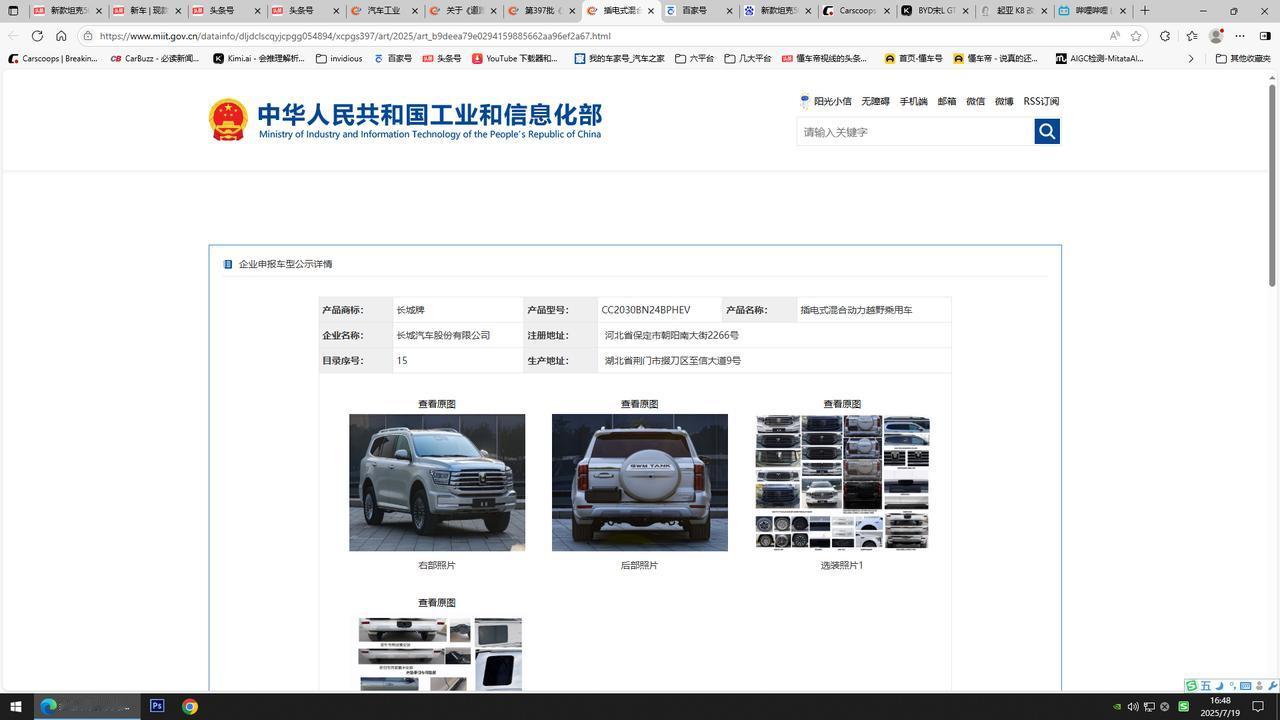Open 手机端 mobile version link
This screenshot has height=720, width=1280.
click(913, 101)
